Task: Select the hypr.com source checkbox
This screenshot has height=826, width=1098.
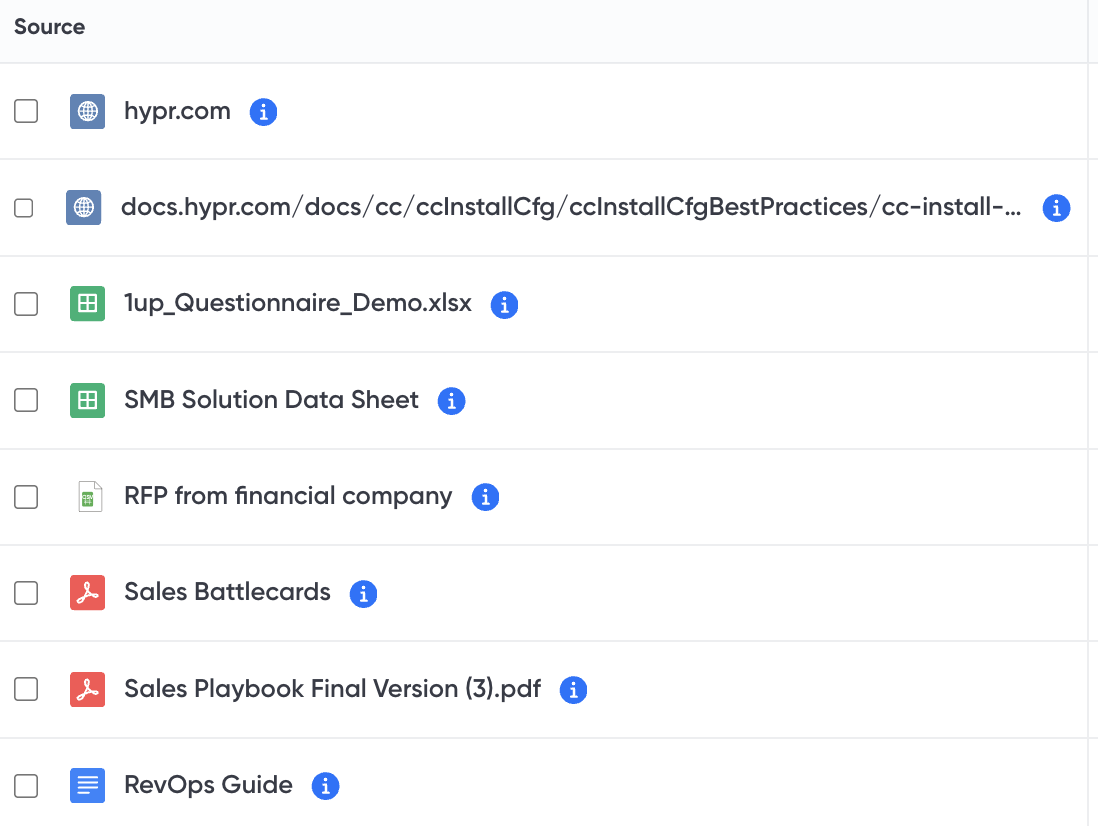Action: (x=26, y=111)
